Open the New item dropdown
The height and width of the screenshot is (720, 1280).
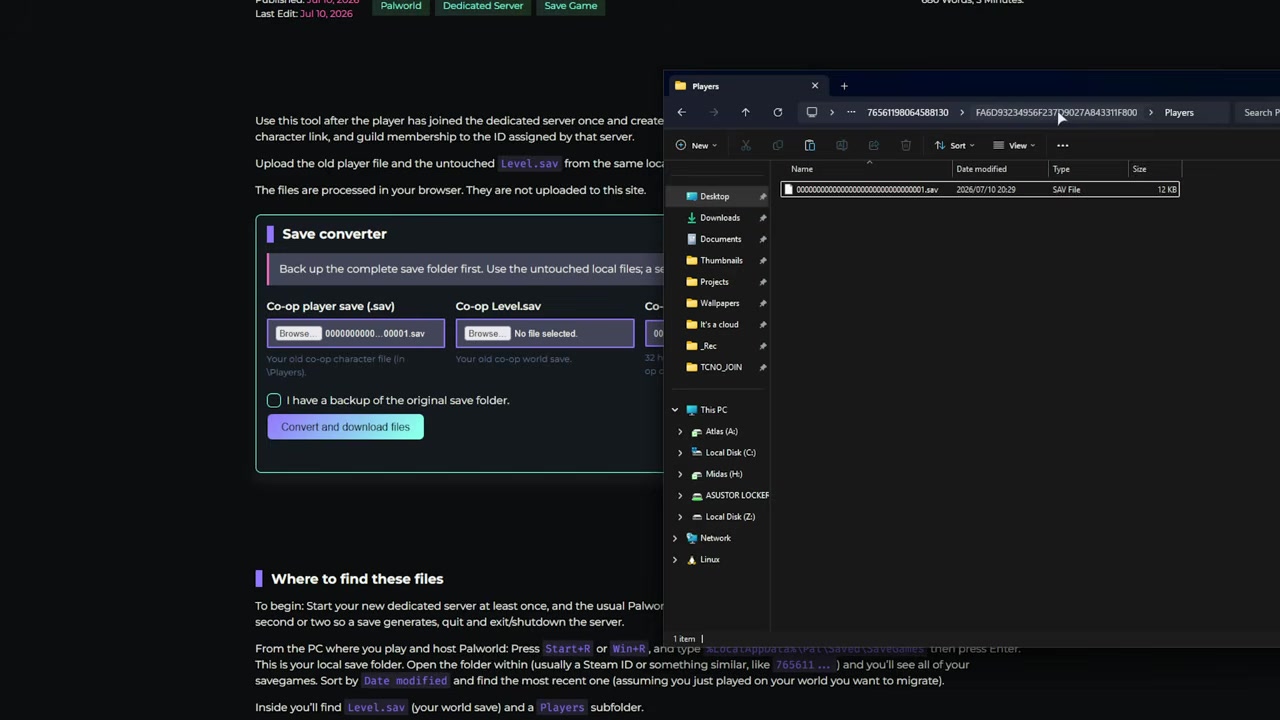point(696,145)
